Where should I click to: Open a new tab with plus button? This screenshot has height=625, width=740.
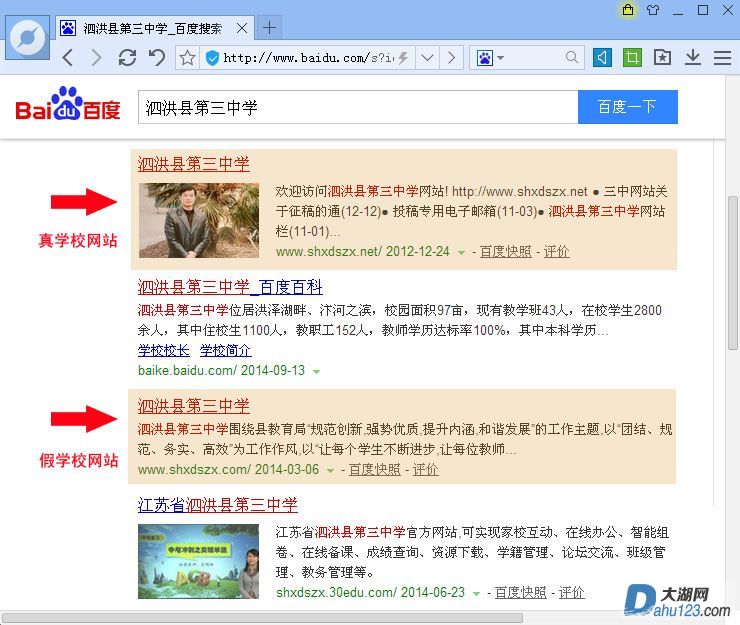(269, 28)
